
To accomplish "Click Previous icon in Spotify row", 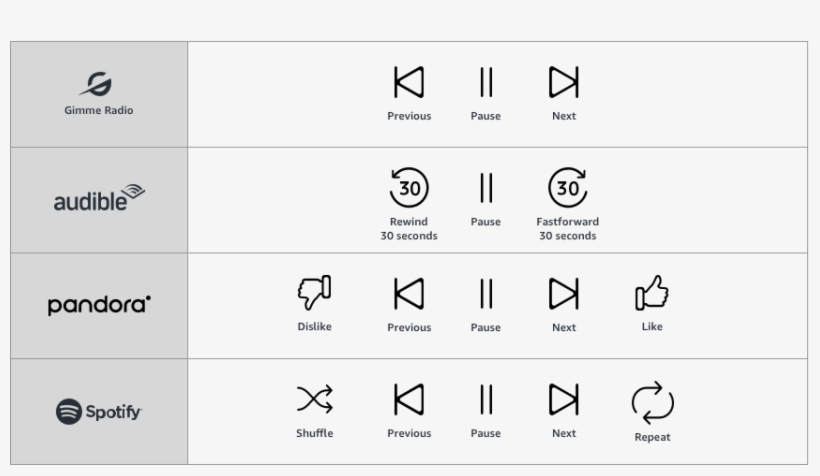I will pos(408,399).
